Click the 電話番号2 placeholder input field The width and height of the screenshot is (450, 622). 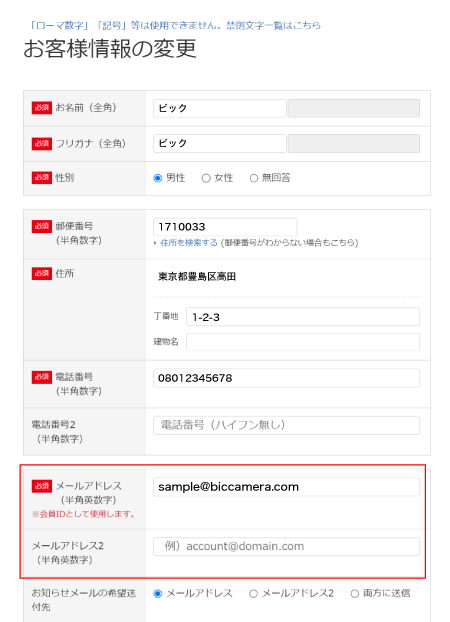(x=287, y=425)
